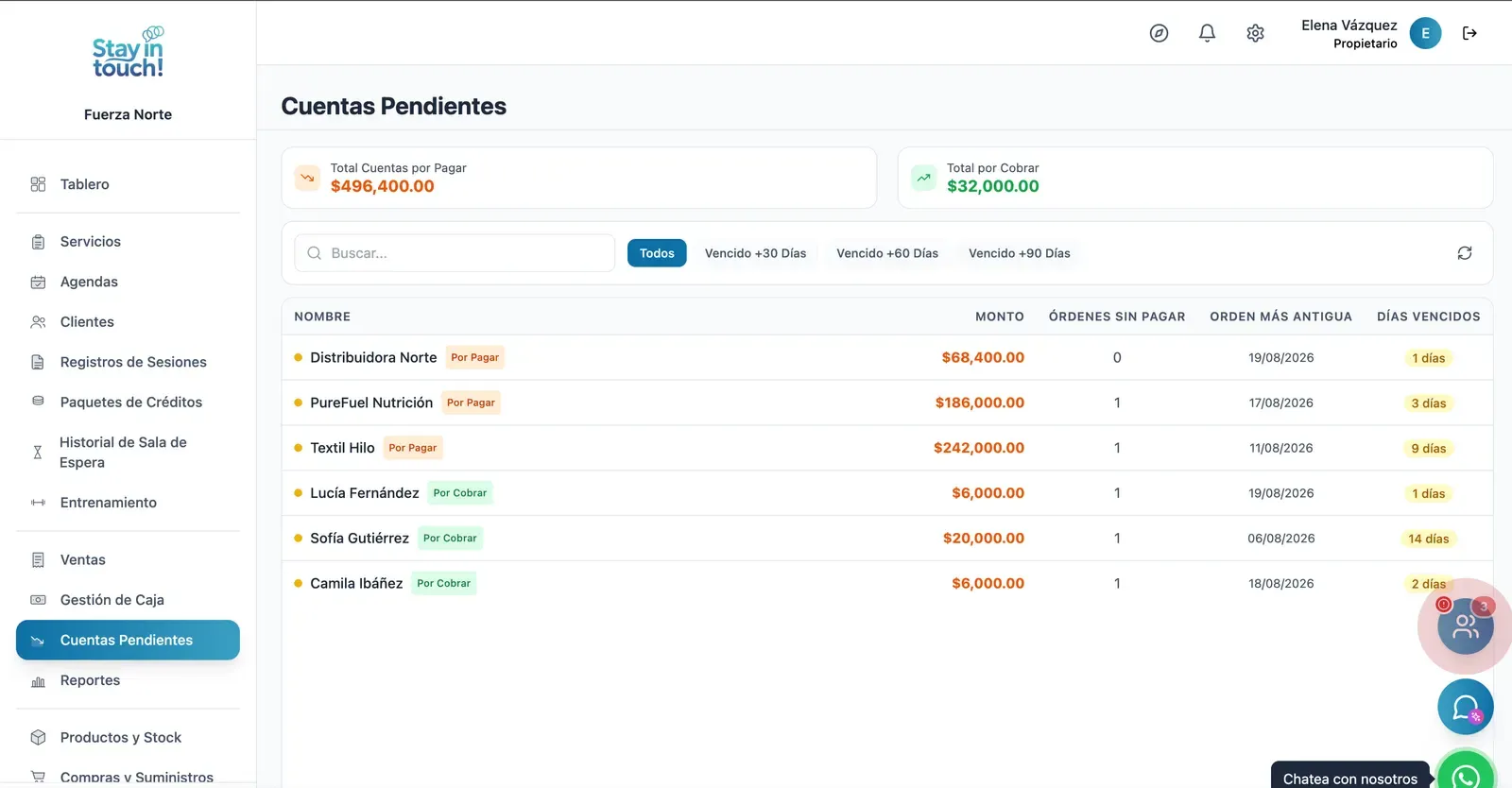Filter by Vencido +30 Días
Viewport: 1512px width, 788px height.
click(x=755, y=253)
